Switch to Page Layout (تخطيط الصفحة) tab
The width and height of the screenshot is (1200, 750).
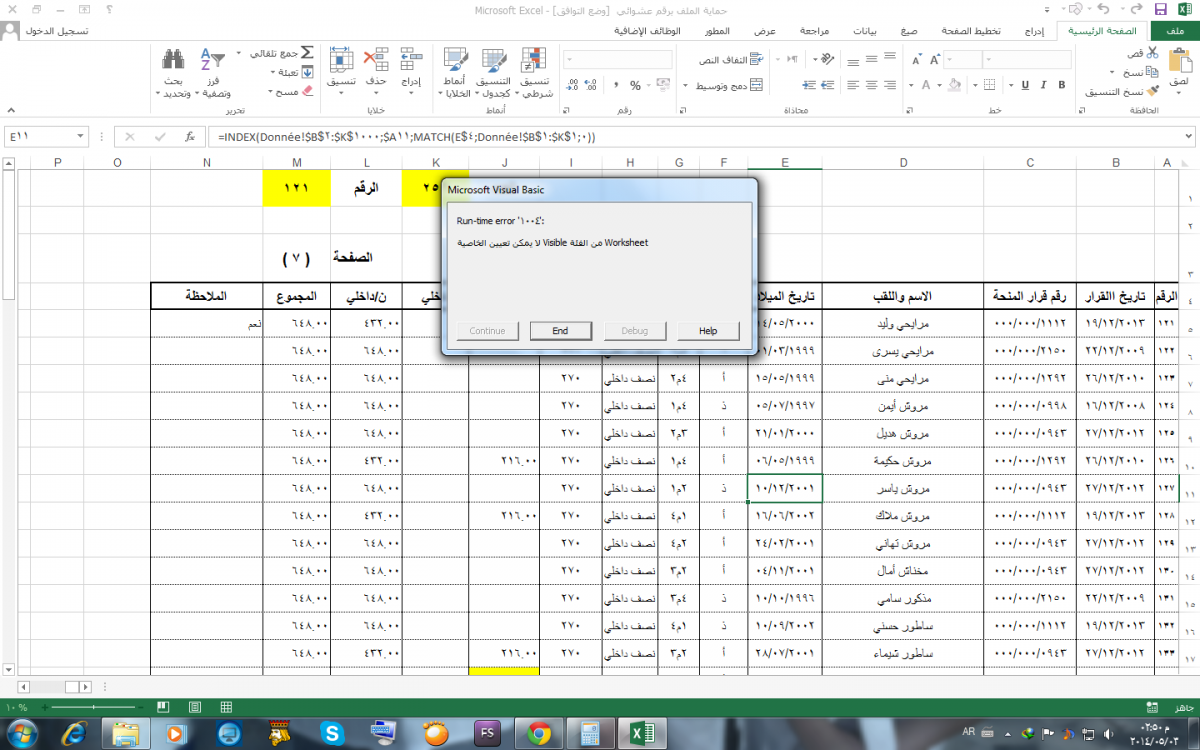pyautogui.click(x=970, y=31)
